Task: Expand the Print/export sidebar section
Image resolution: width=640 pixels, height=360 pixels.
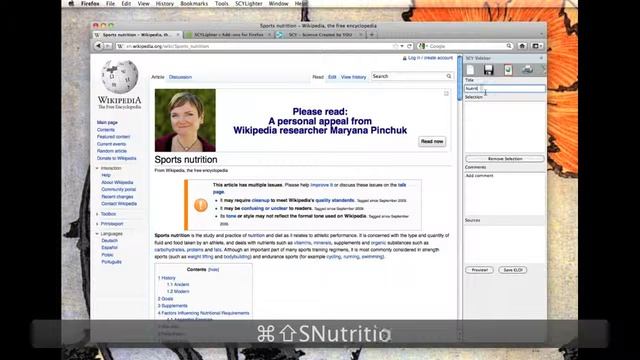Action: [97, 224]
